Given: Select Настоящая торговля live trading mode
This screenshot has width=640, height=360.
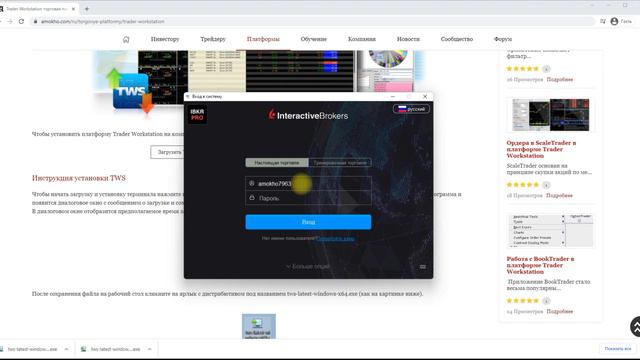Looking at the screenshot, I should pyautogui.click(x=277, y=162).
